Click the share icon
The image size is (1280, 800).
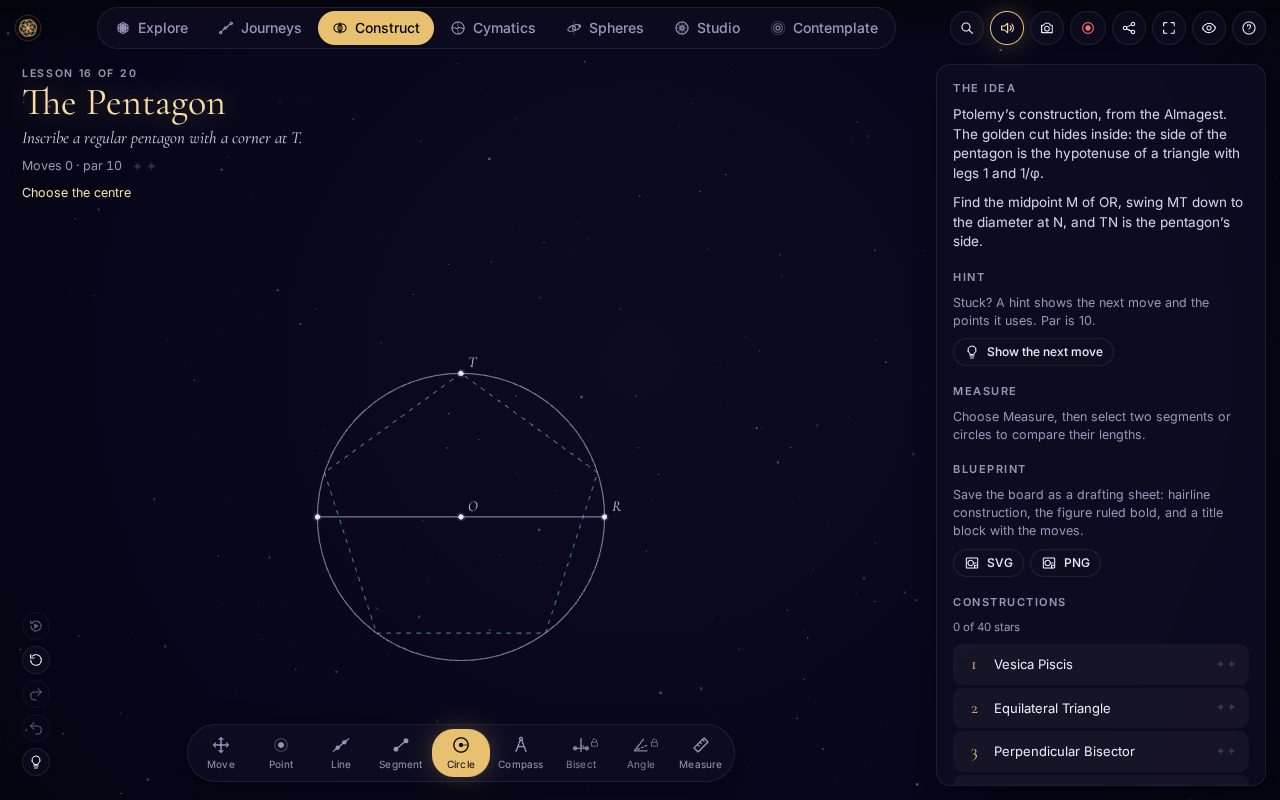tap(1129, 28)
